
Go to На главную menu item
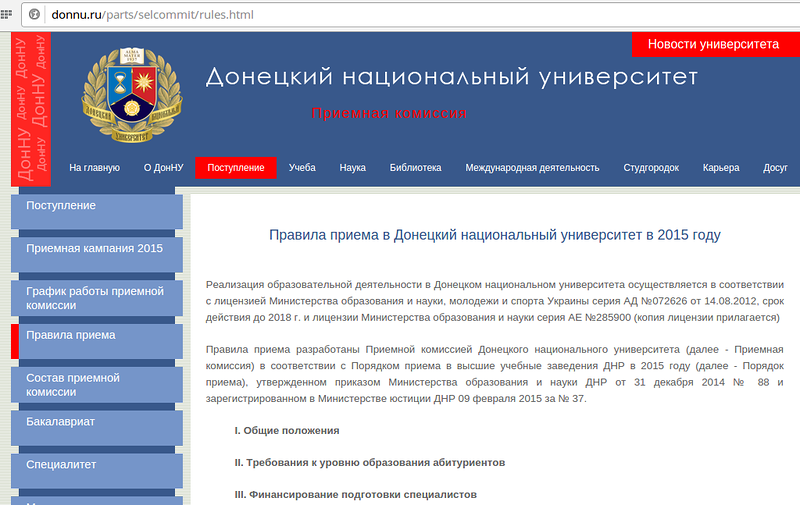pos(94,168)
